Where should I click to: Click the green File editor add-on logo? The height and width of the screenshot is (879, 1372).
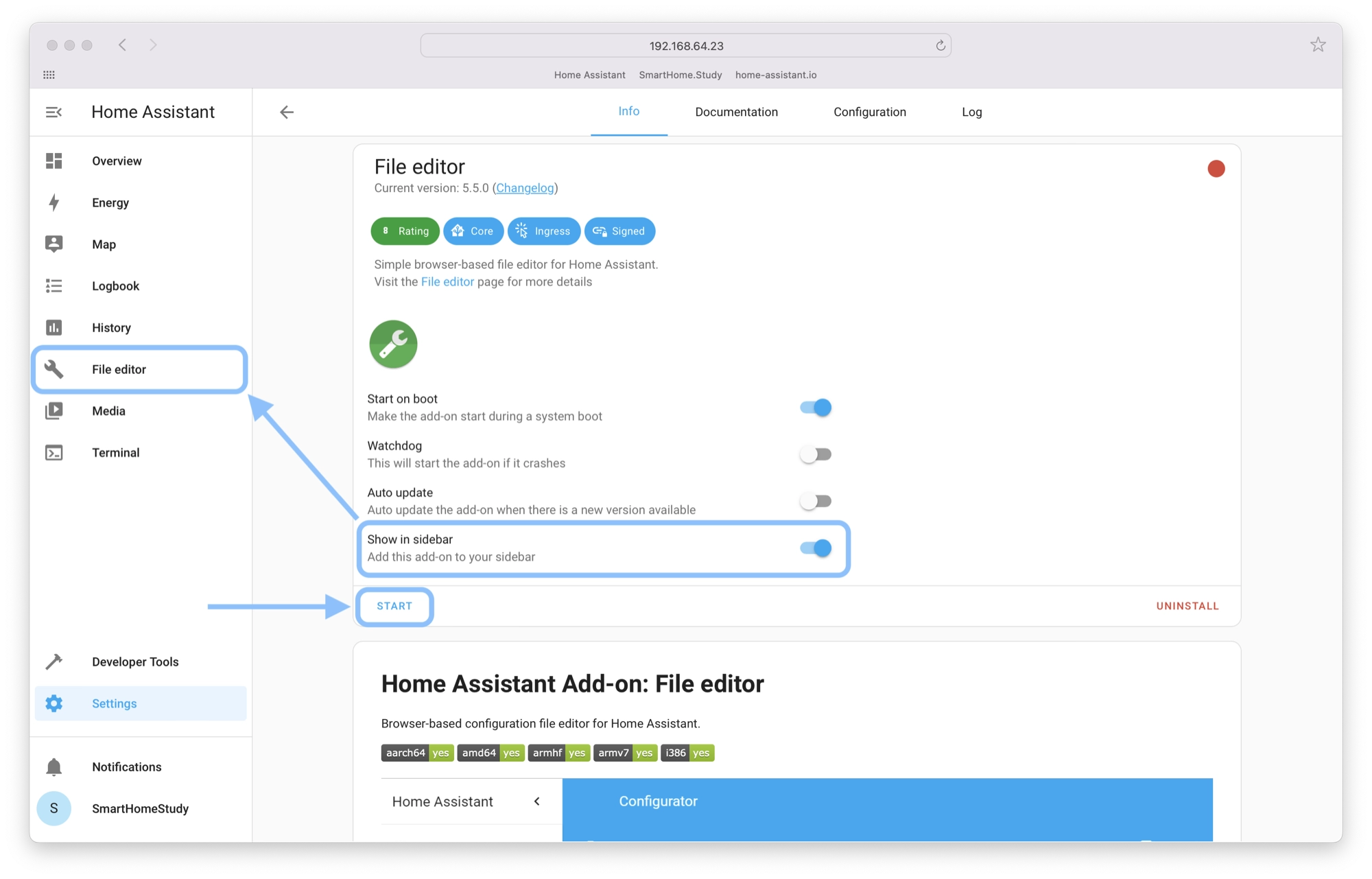coord(393,344)
